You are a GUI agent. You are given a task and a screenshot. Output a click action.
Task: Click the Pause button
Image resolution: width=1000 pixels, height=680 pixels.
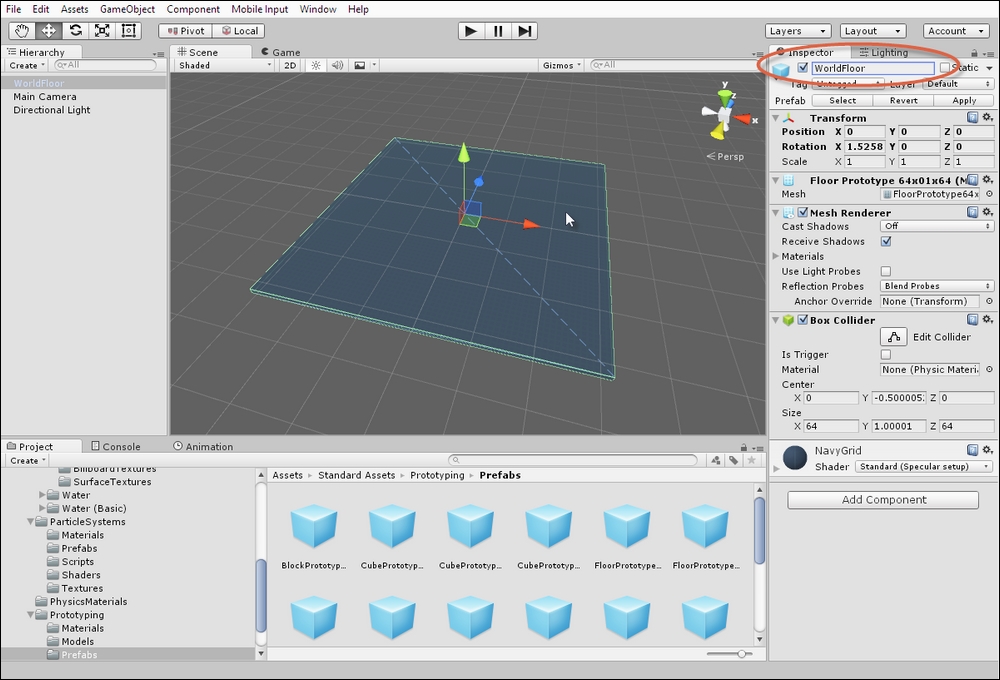(x=497, y=31)
